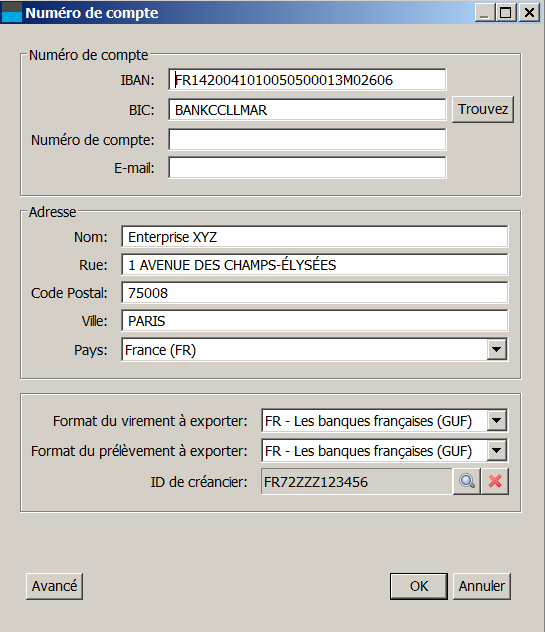
Task: Click into the E-mail field
Action: (x=307, y=168)
